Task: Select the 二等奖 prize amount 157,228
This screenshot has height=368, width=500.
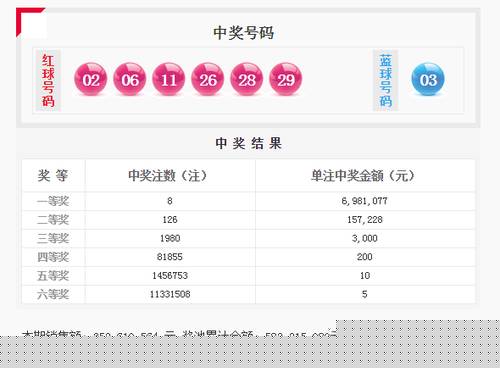Action: [x=365, y=220]
